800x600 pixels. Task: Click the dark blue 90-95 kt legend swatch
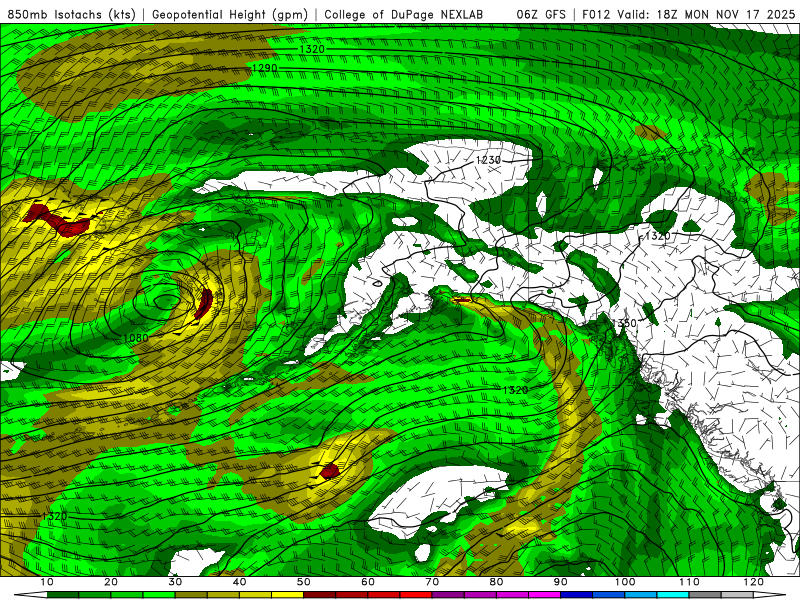click(x=577, y=595)
